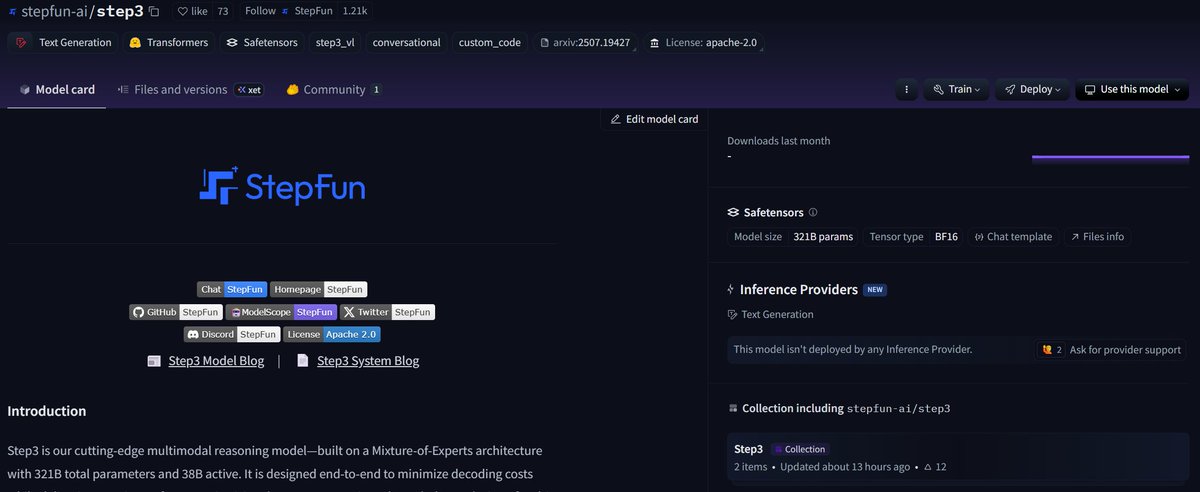Click the StepFun logo image
The width and height of the screenshot is (1200, 492).
click(x=282, y=187)
